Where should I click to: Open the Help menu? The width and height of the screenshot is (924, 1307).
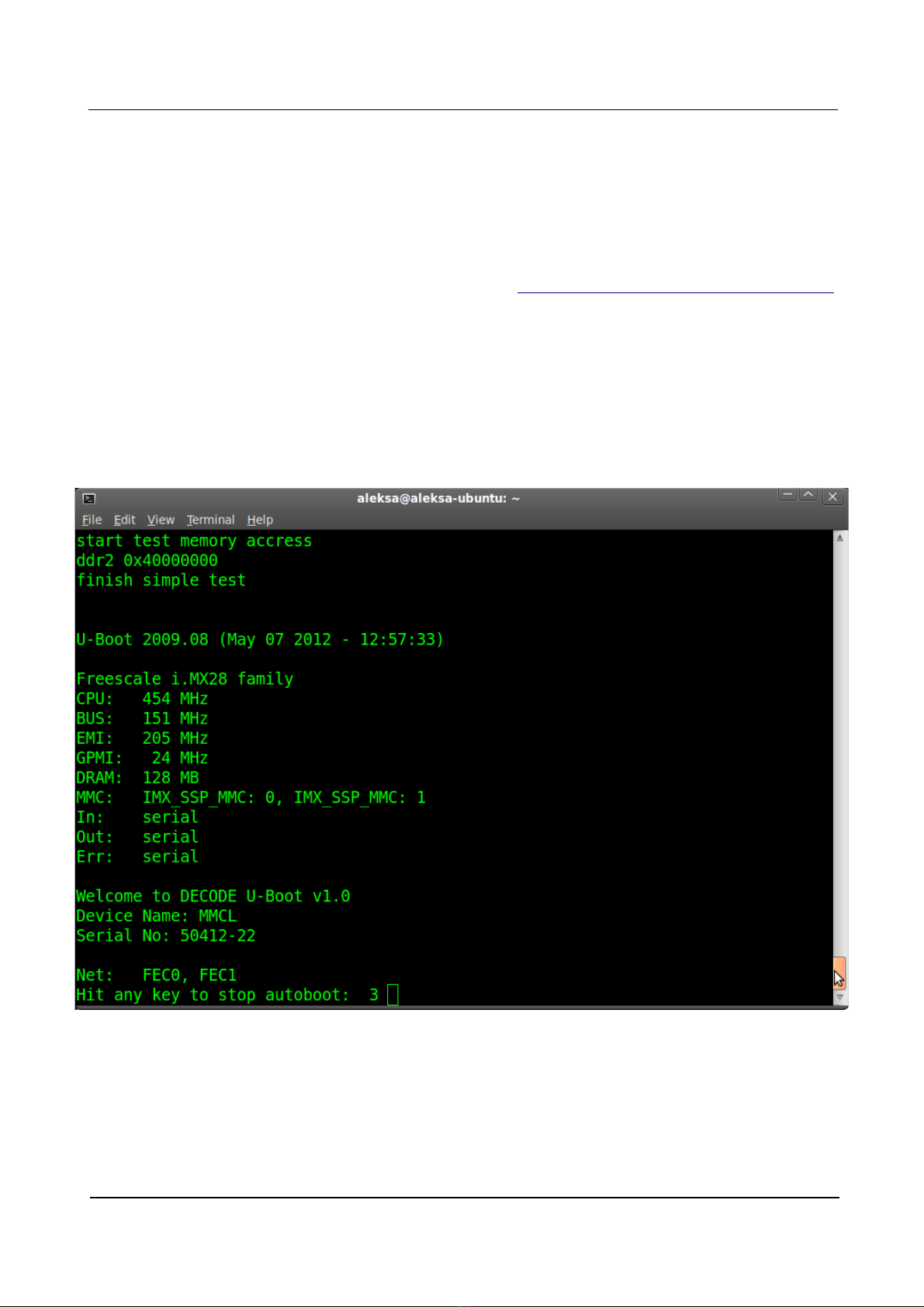pos(260,520)
